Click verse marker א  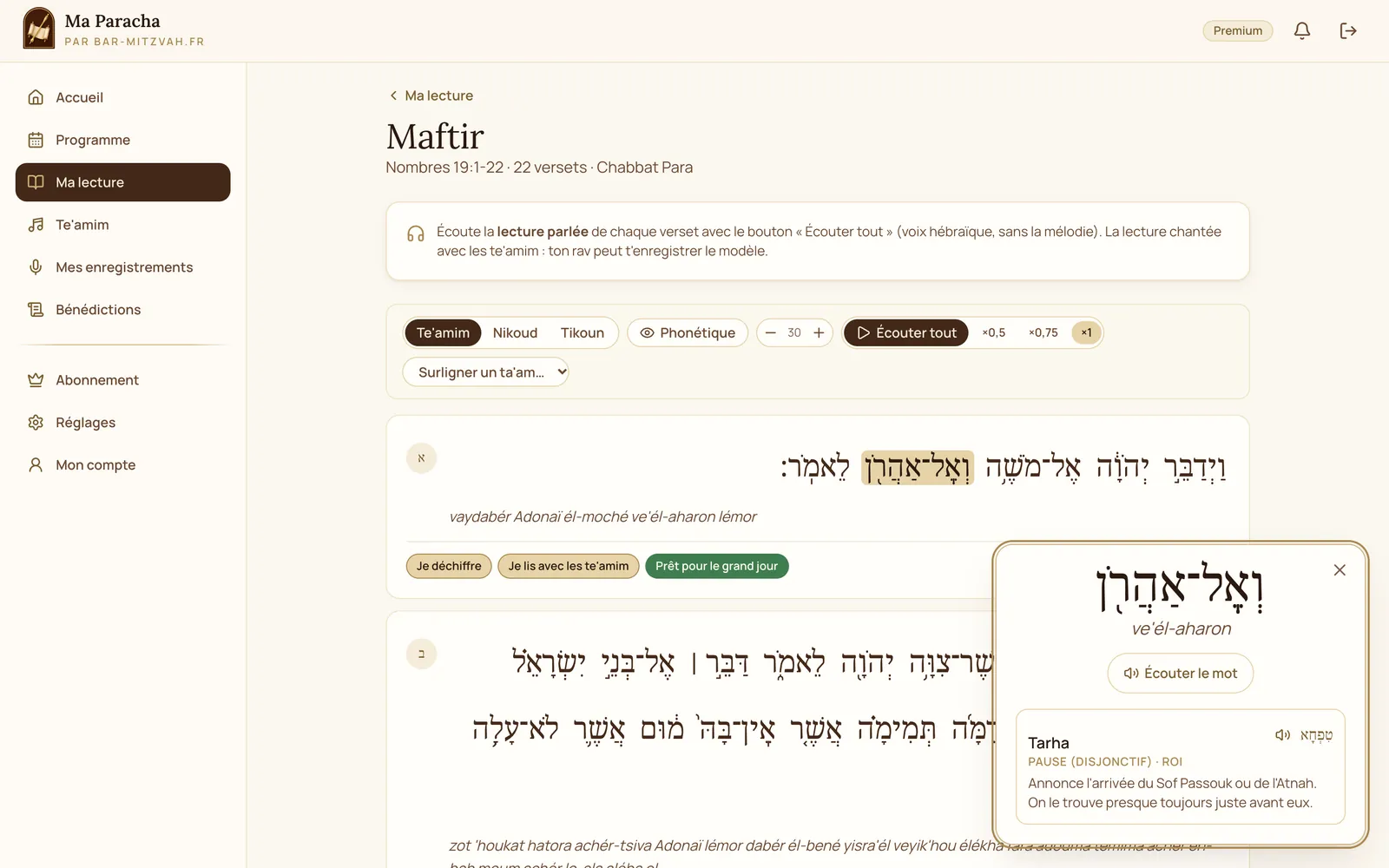point(422,458)
